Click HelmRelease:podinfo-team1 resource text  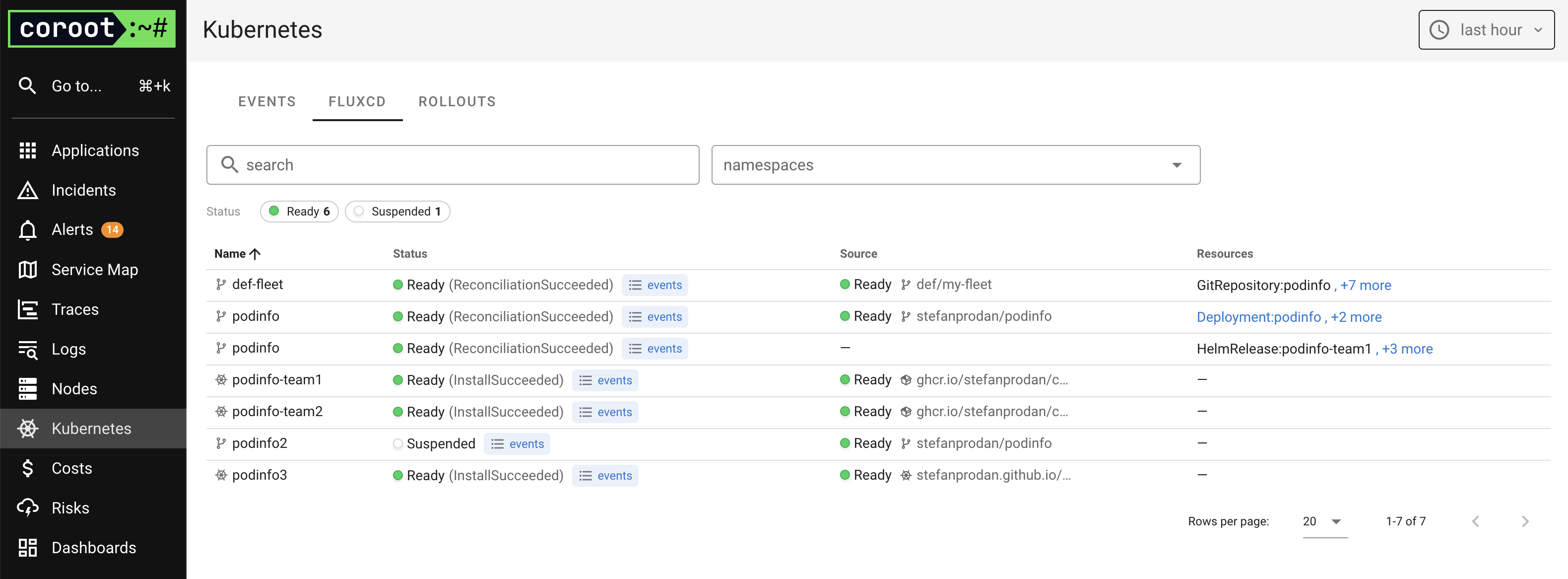[x=1284, y=349]
